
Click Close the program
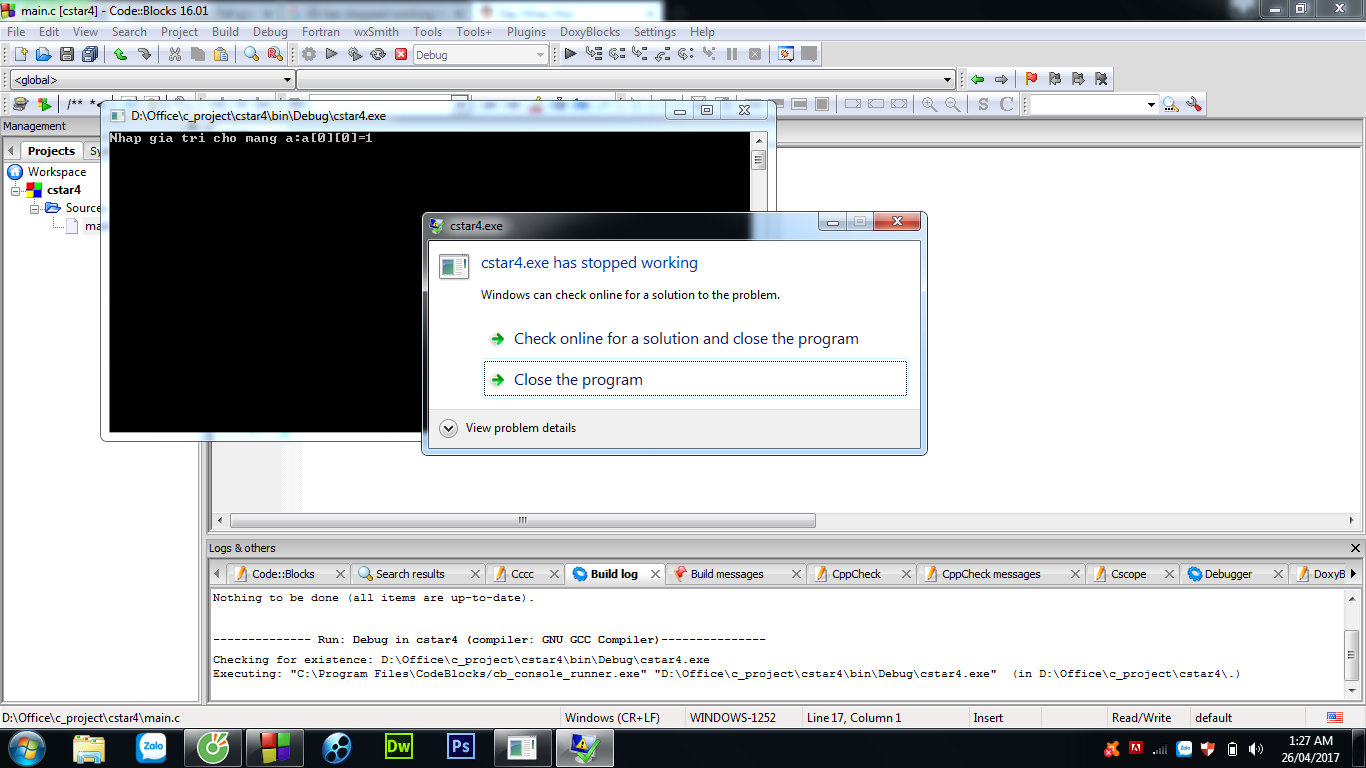click(x=578, y=380)
